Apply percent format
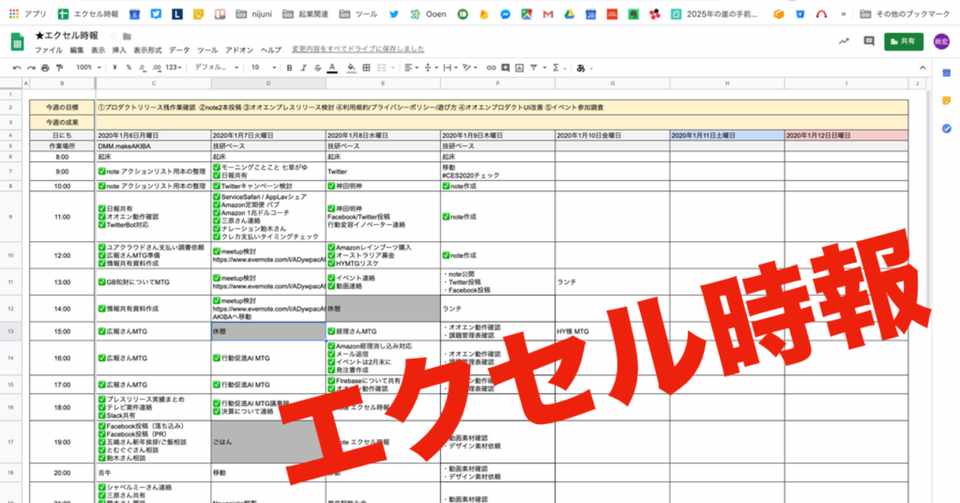The height and width of the screenshot is (503, 960). pyautogui.click(x=129, y=68)
